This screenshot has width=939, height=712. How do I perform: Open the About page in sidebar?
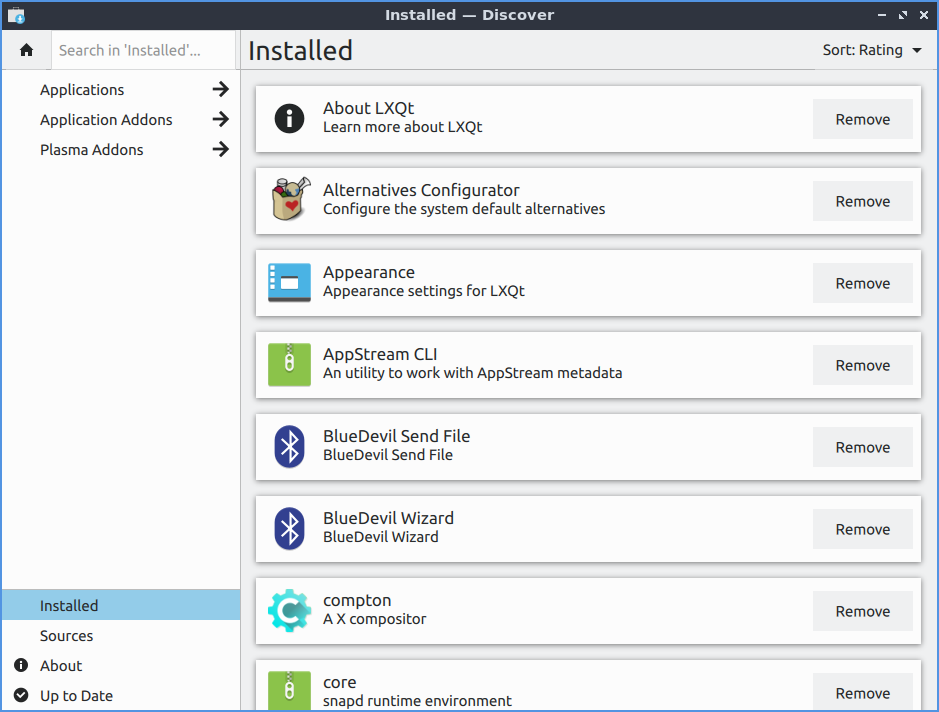click(x=61, y=666)
